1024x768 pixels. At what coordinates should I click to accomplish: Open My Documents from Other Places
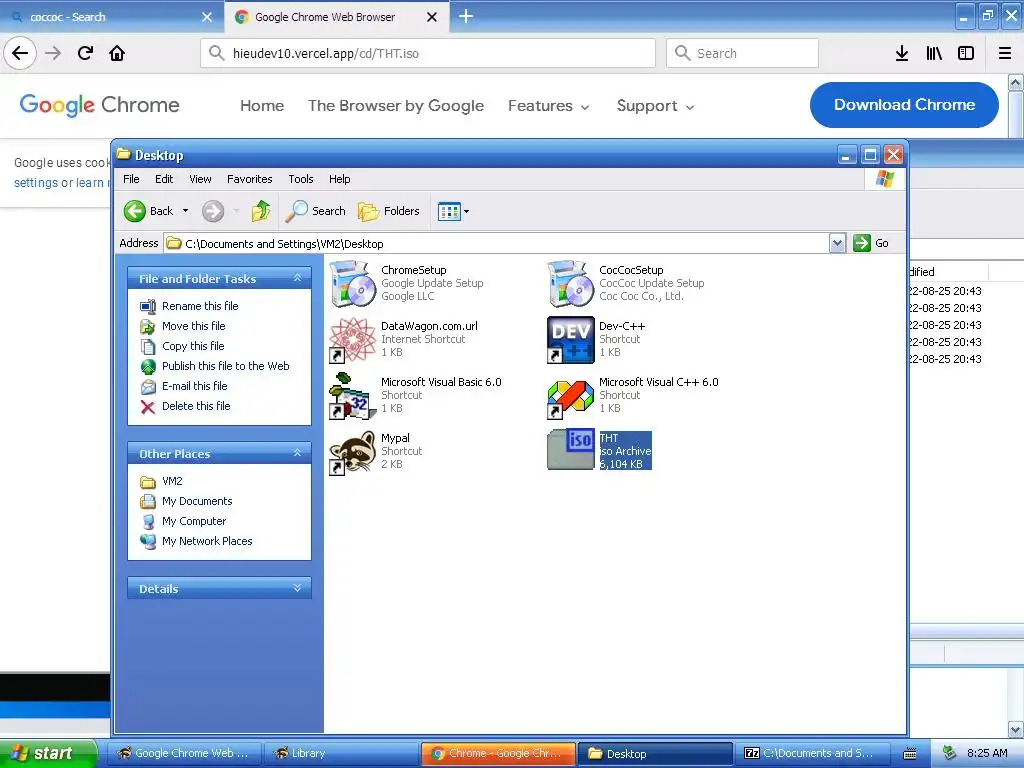click(x=197, y=501)
